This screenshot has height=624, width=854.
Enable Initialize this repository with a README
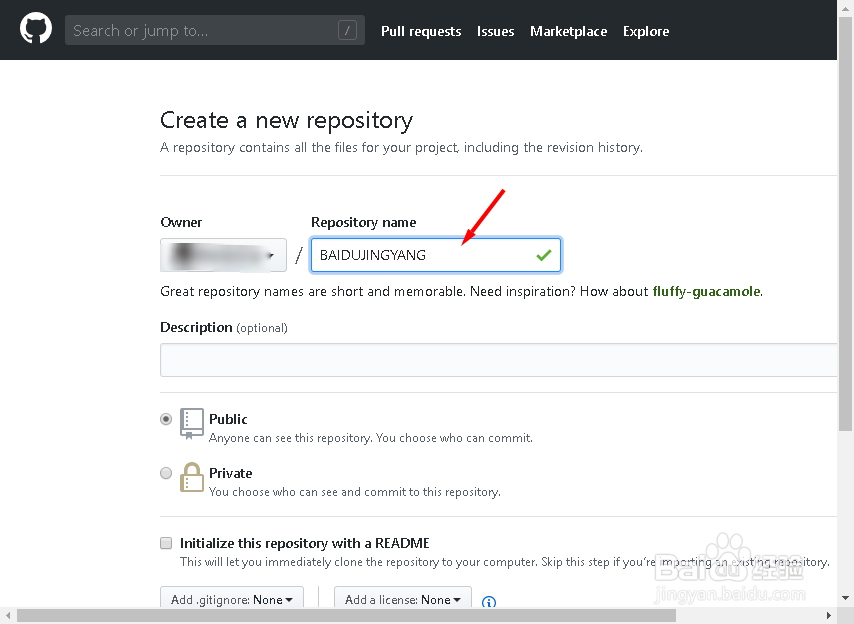point(166,543)
